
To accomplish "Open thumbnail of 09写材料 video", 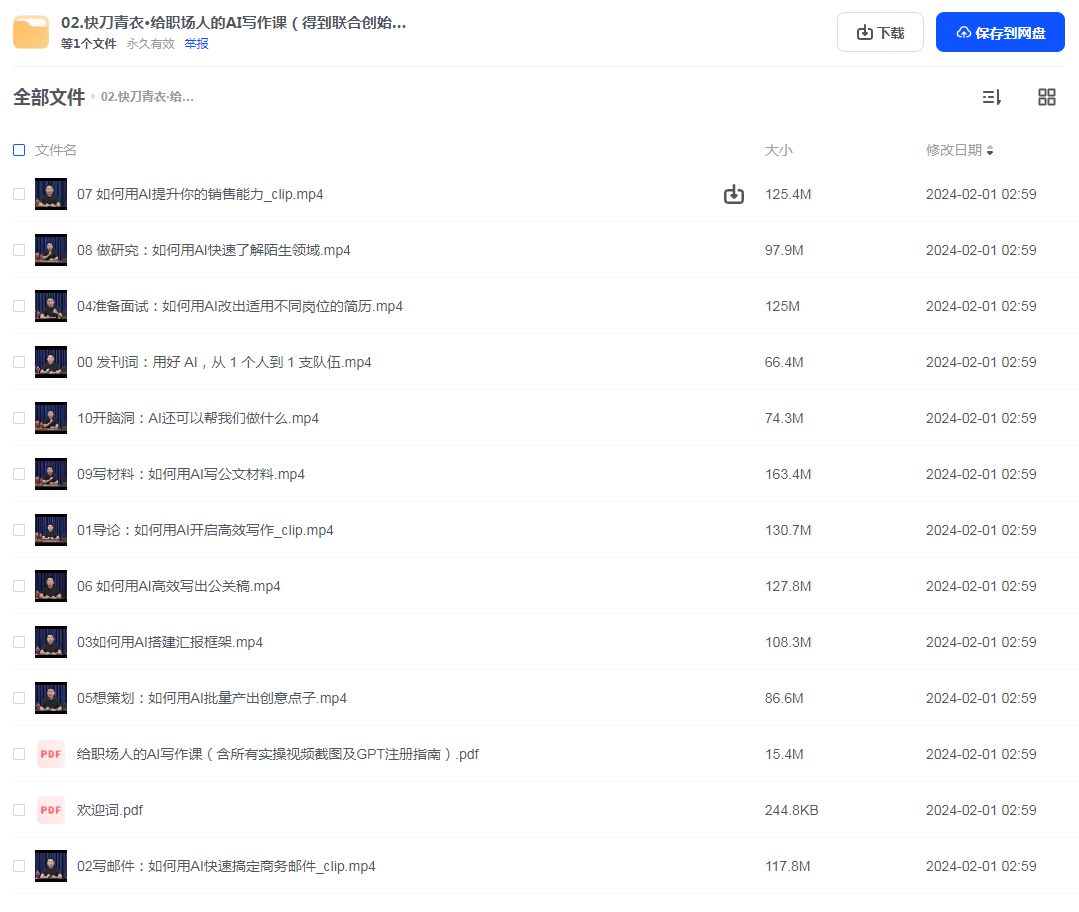I will coord(51,474).
